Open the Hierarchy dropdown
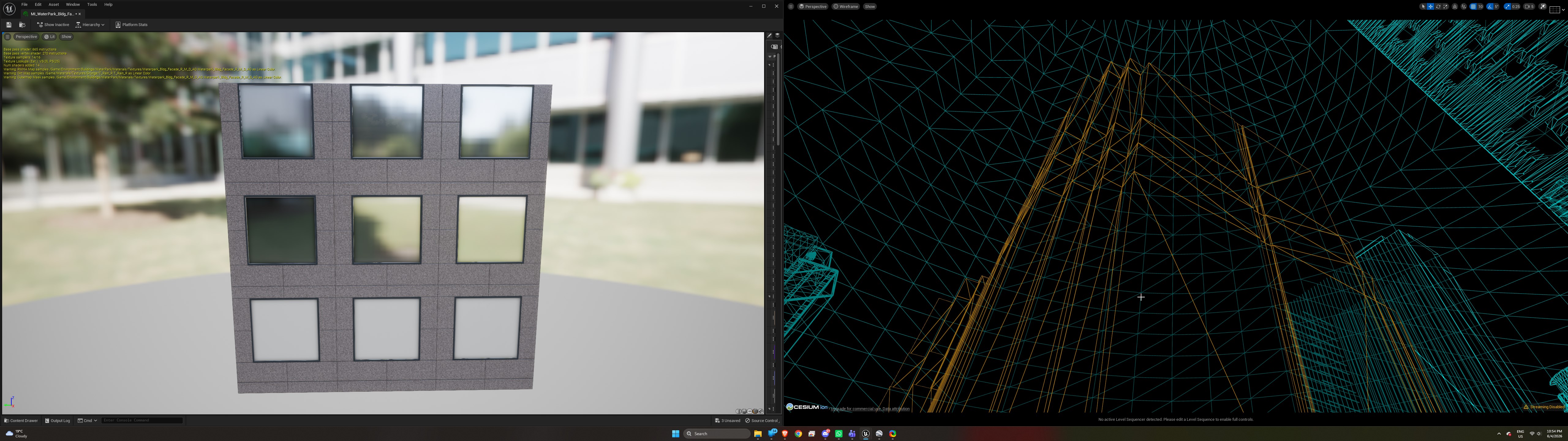 click(90, 25)
